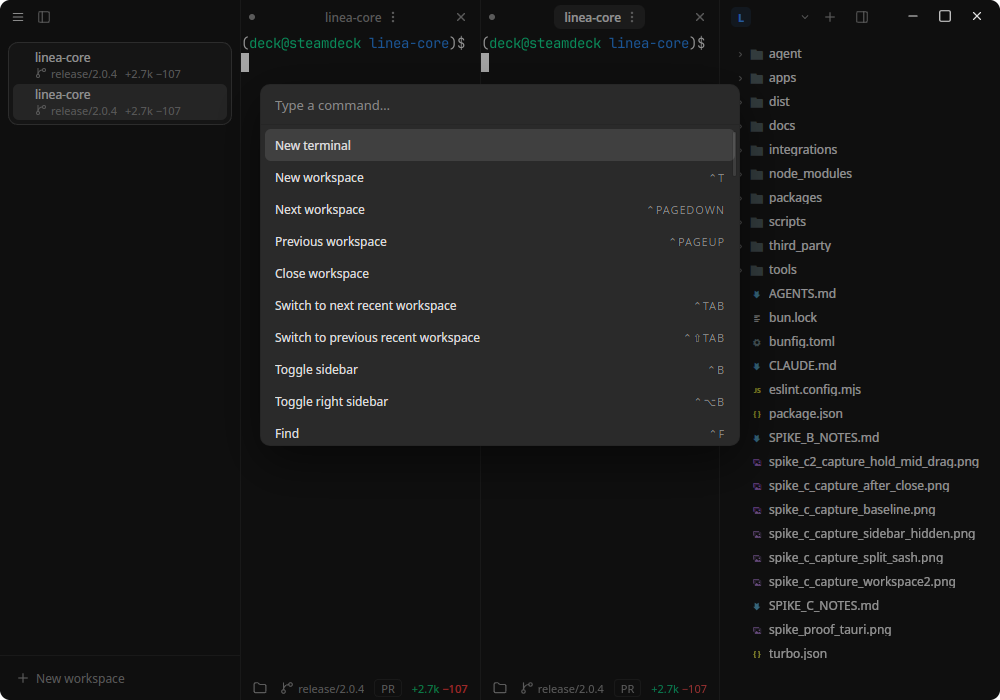
Task: Click folder icon in right terminal status bar
Action: (500, 688)
